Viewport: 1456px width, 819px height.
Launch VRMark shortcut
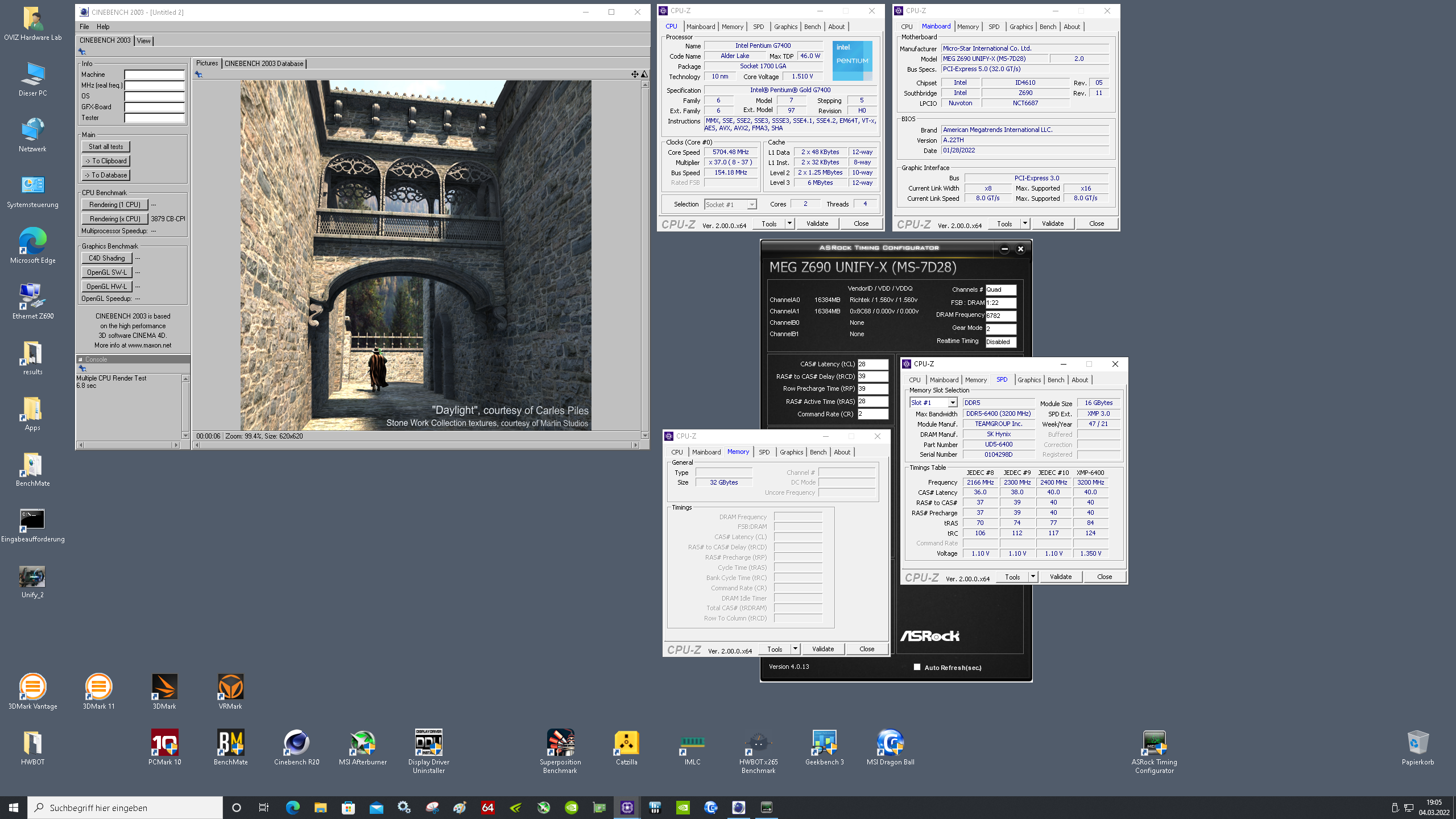[230, 692]
